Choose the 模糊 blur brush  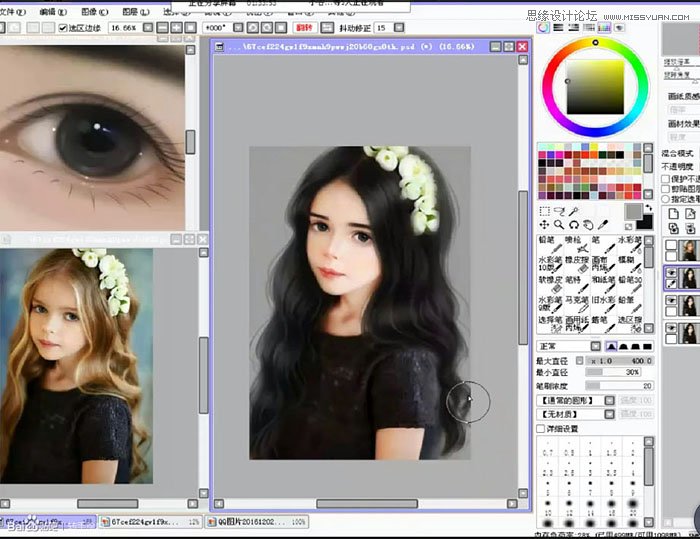(x=630, y=264)
